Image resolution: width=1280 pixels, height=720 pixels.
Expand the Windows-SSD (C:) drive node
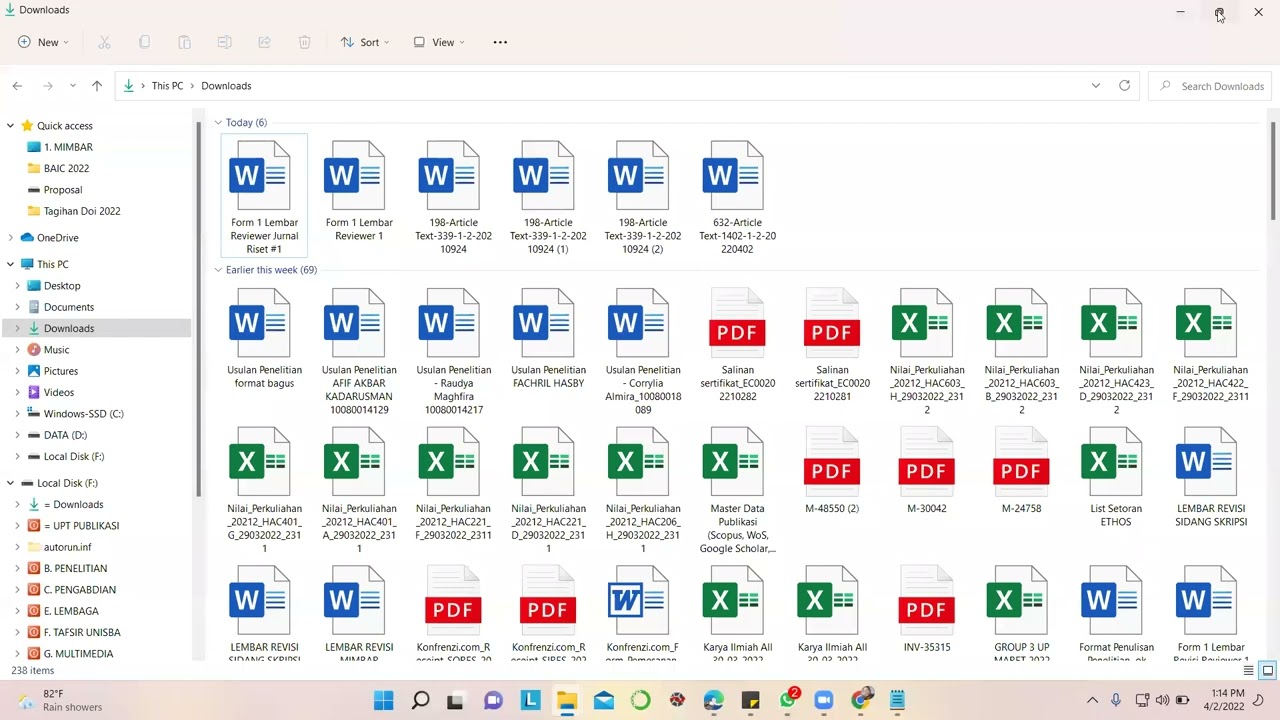[x=17, y=414]
